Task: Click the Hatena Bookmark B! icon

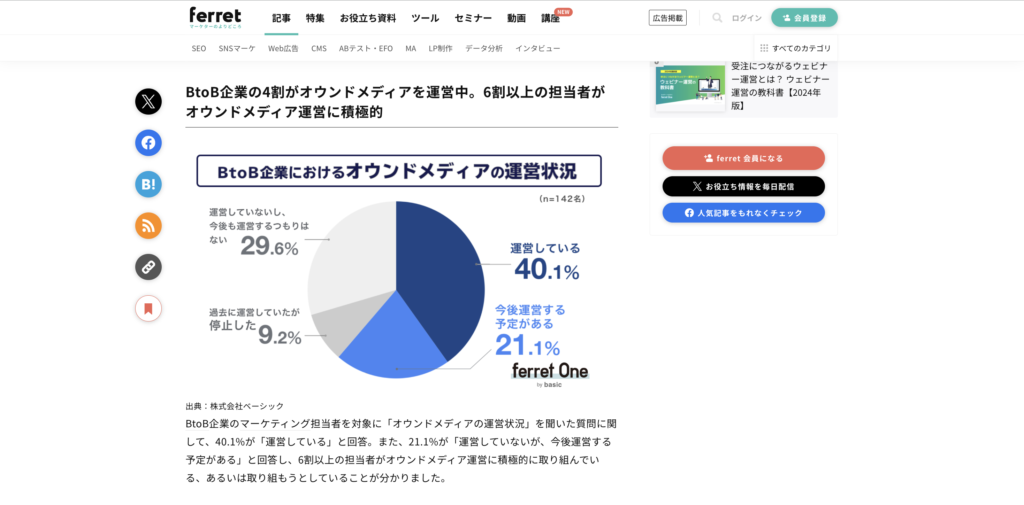Action: pos(148,184)
